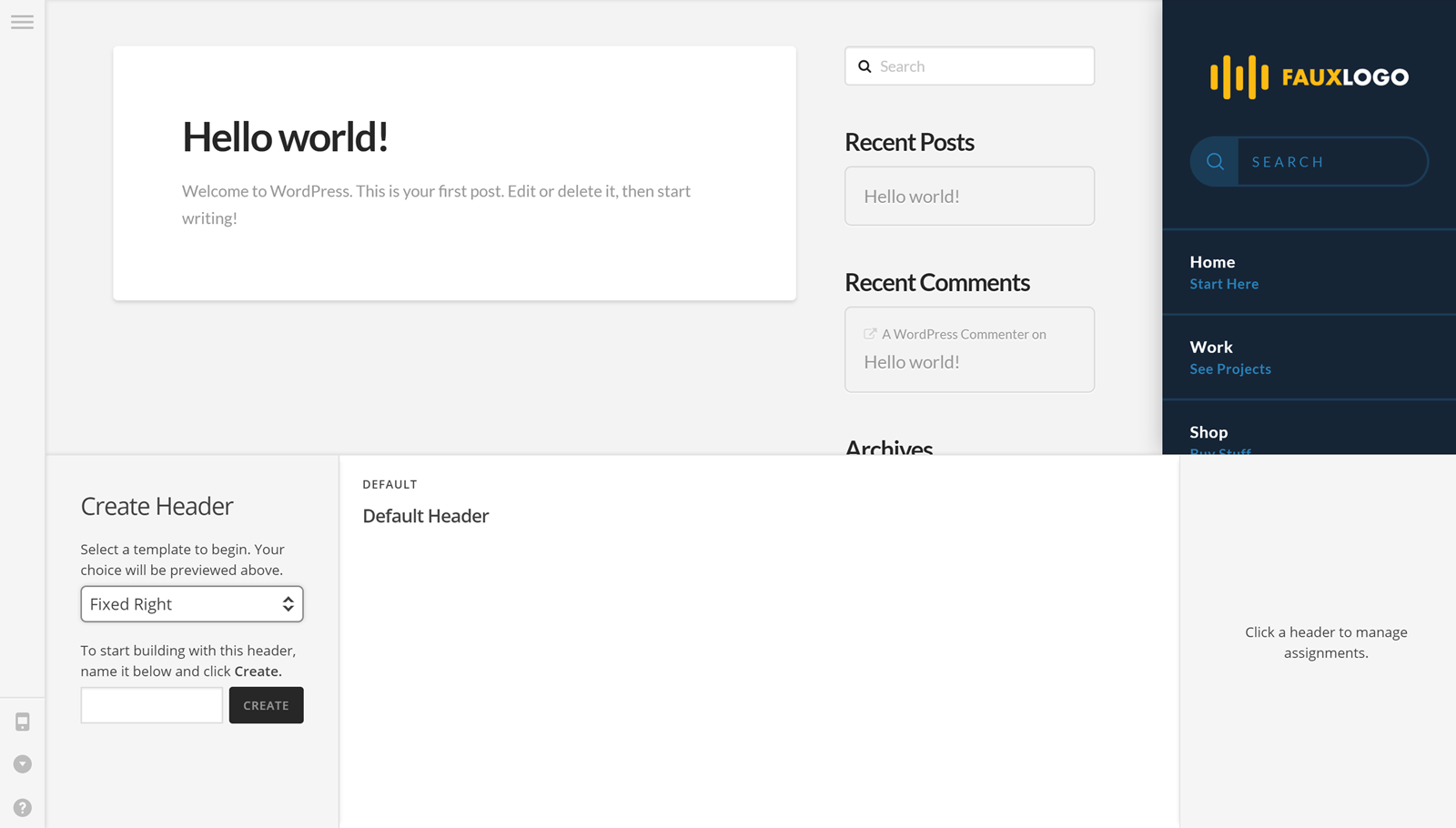Click the search icon in the sidebar widget

[864, 66]
